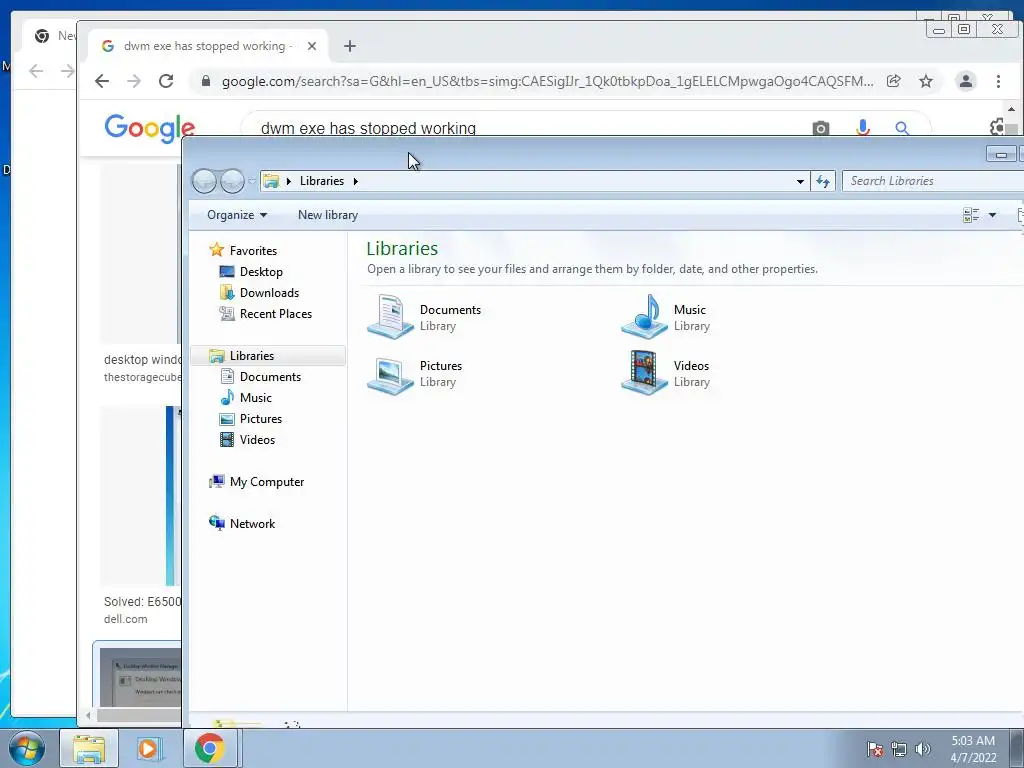Click New library button
This screenshot has width=1024, height=768.
[x=328, y=215]
